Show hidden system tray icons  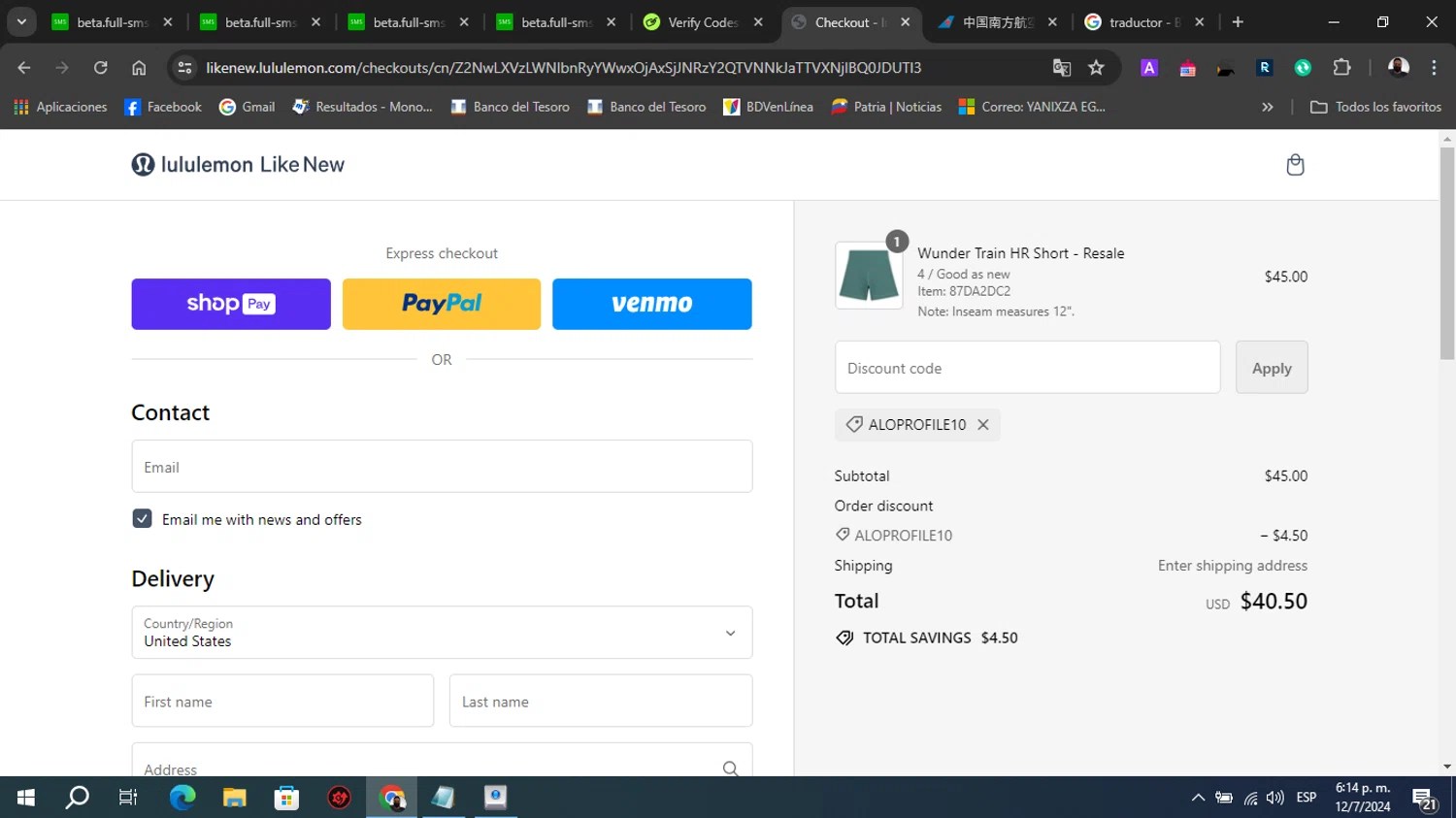(x=1198, y=798)
